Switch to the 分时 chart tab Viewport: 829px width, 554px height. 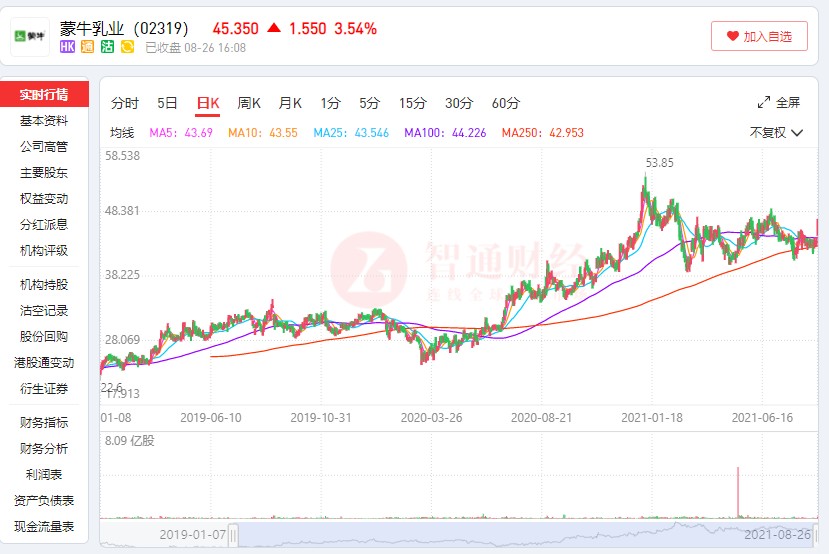pos(125,103)
